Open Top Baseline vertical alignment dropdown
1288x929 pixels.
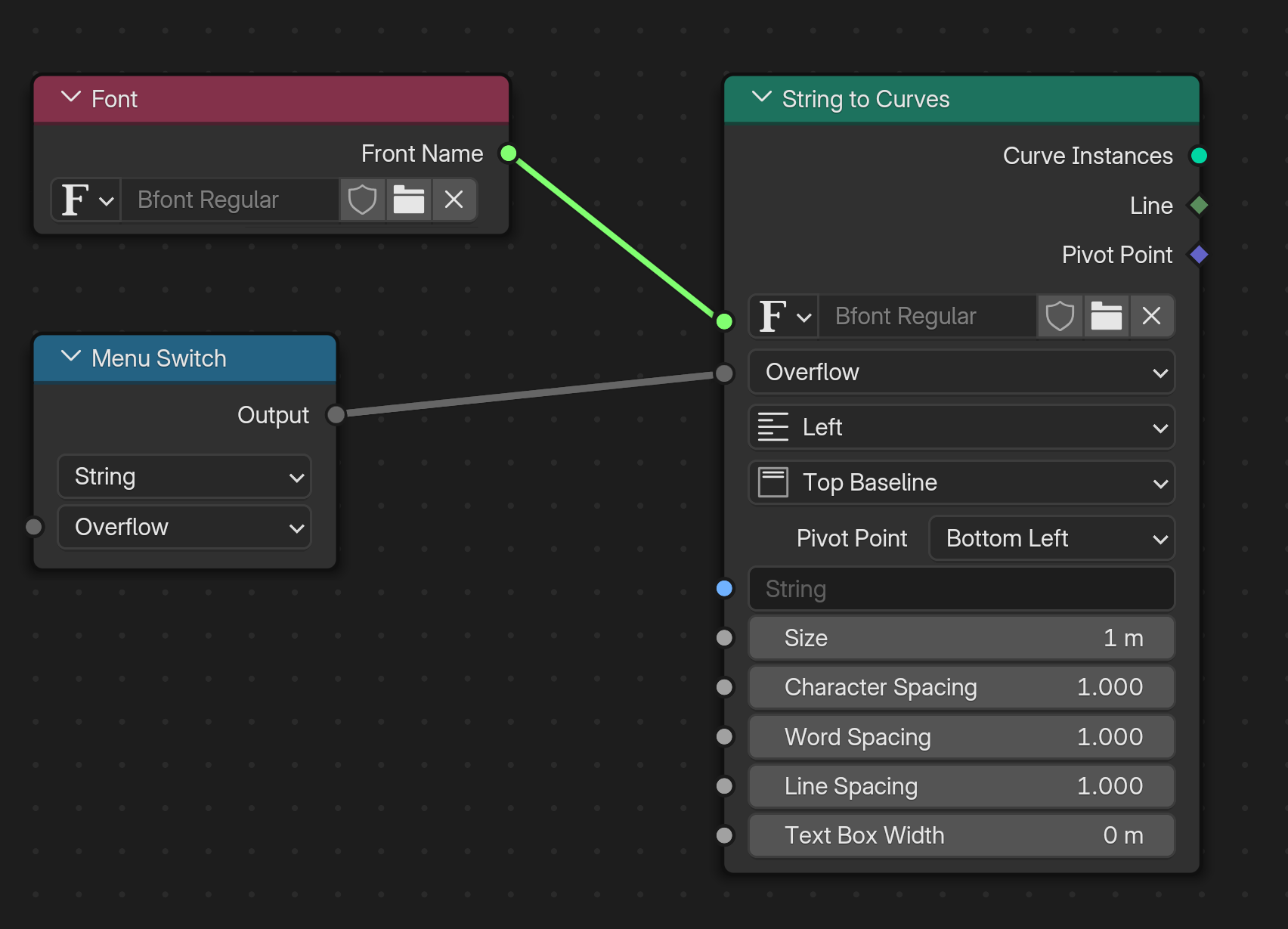961,482
